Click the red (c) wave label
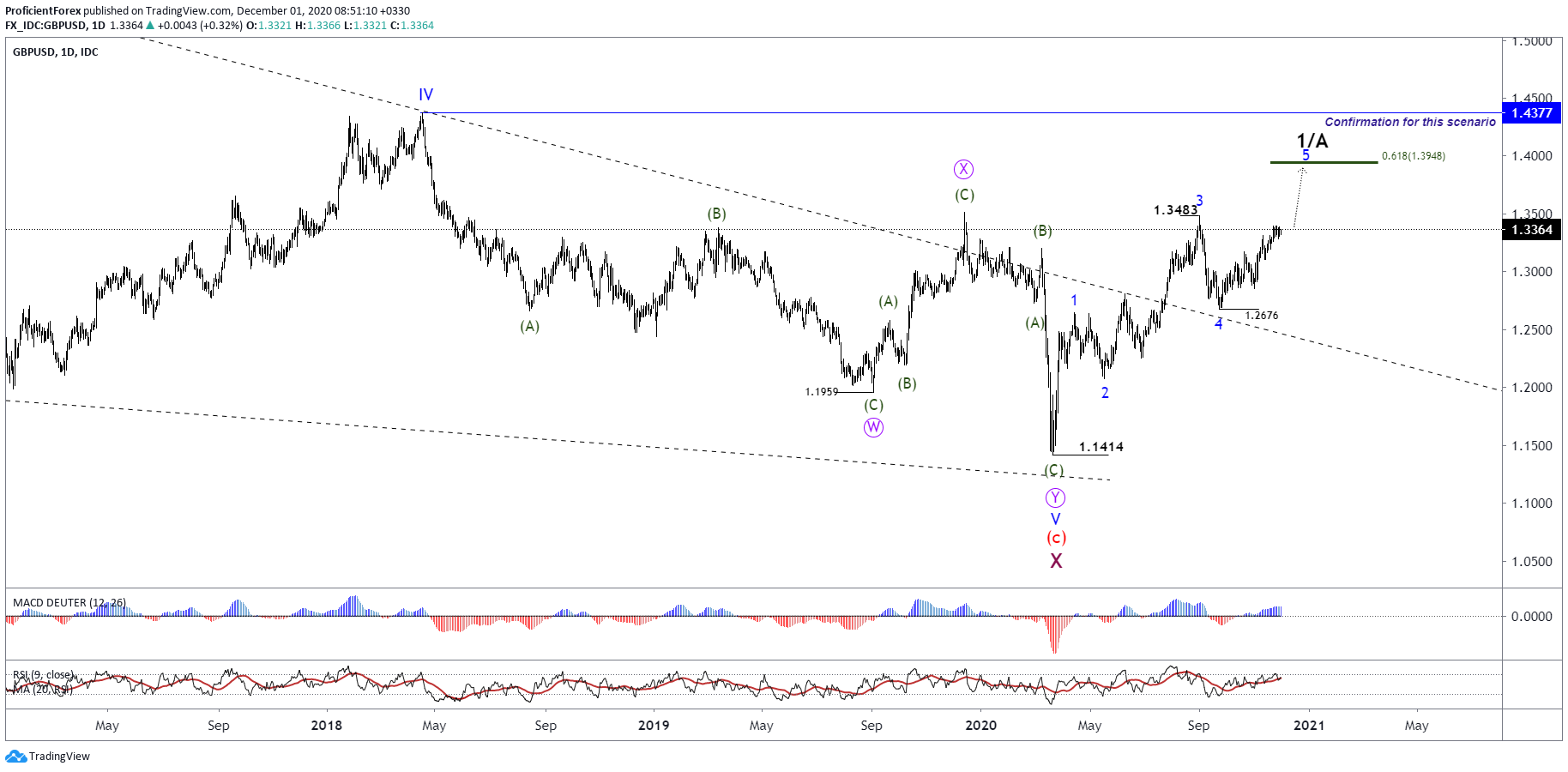1568x772 pixels. pyautogui.click(x=1056, y=538)
